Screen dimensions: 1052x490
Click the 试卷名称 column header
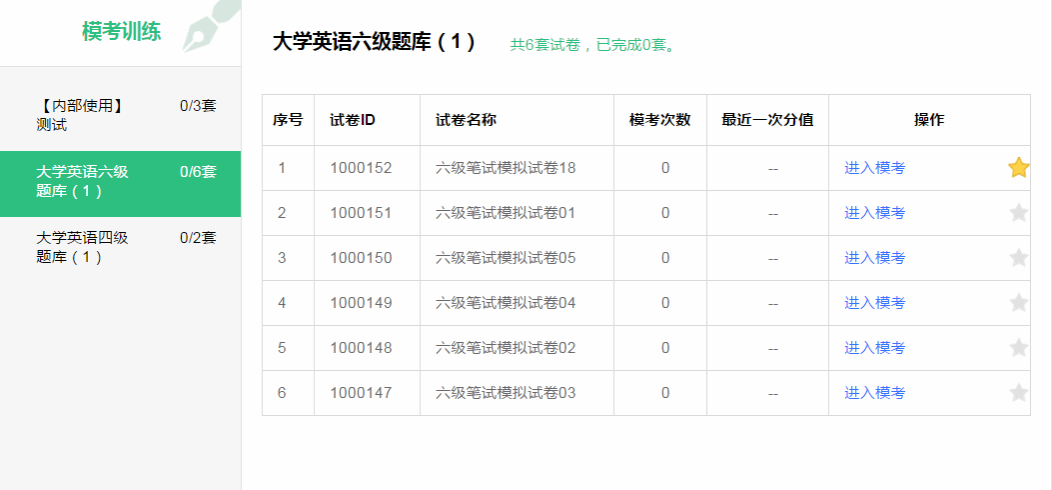pyautogui.click(x=466, y=120)
